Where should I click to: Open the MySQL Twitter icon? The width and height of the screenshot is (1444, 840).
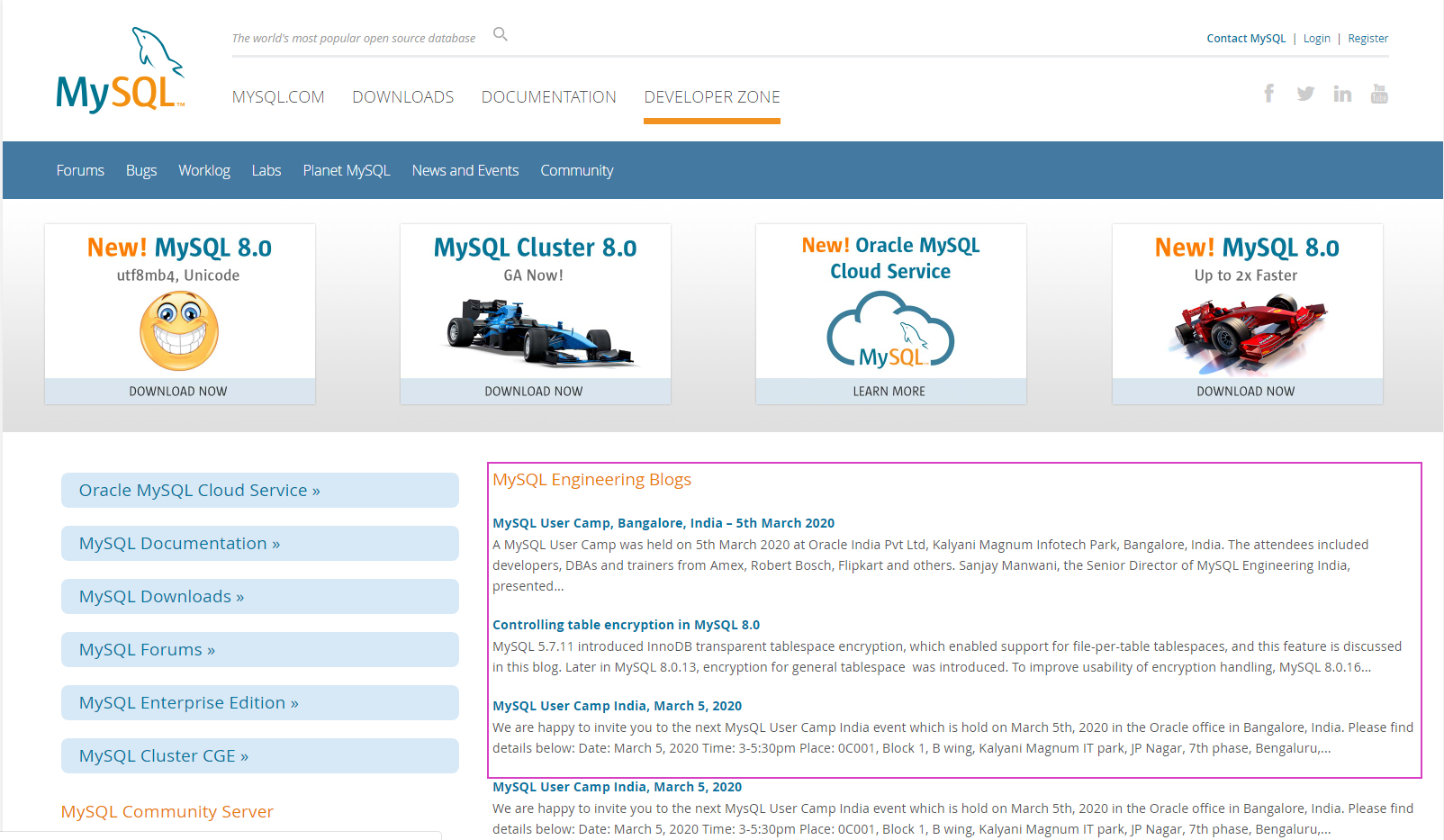point(1305,94)
